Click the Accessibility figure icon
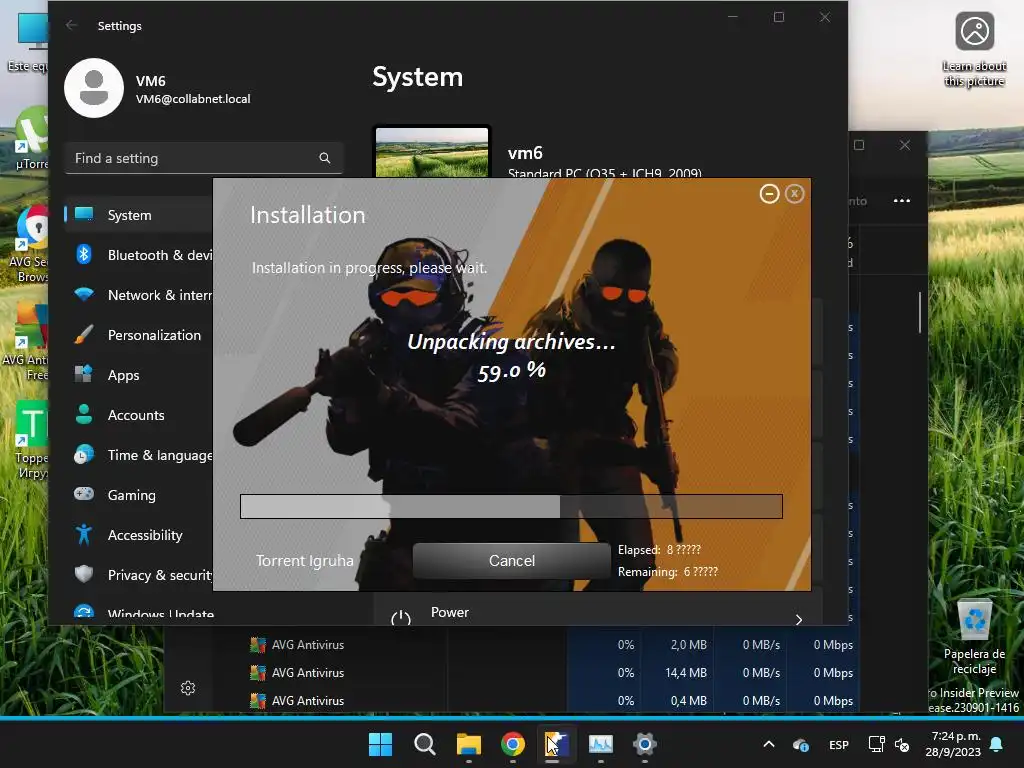 pos(84,534)
